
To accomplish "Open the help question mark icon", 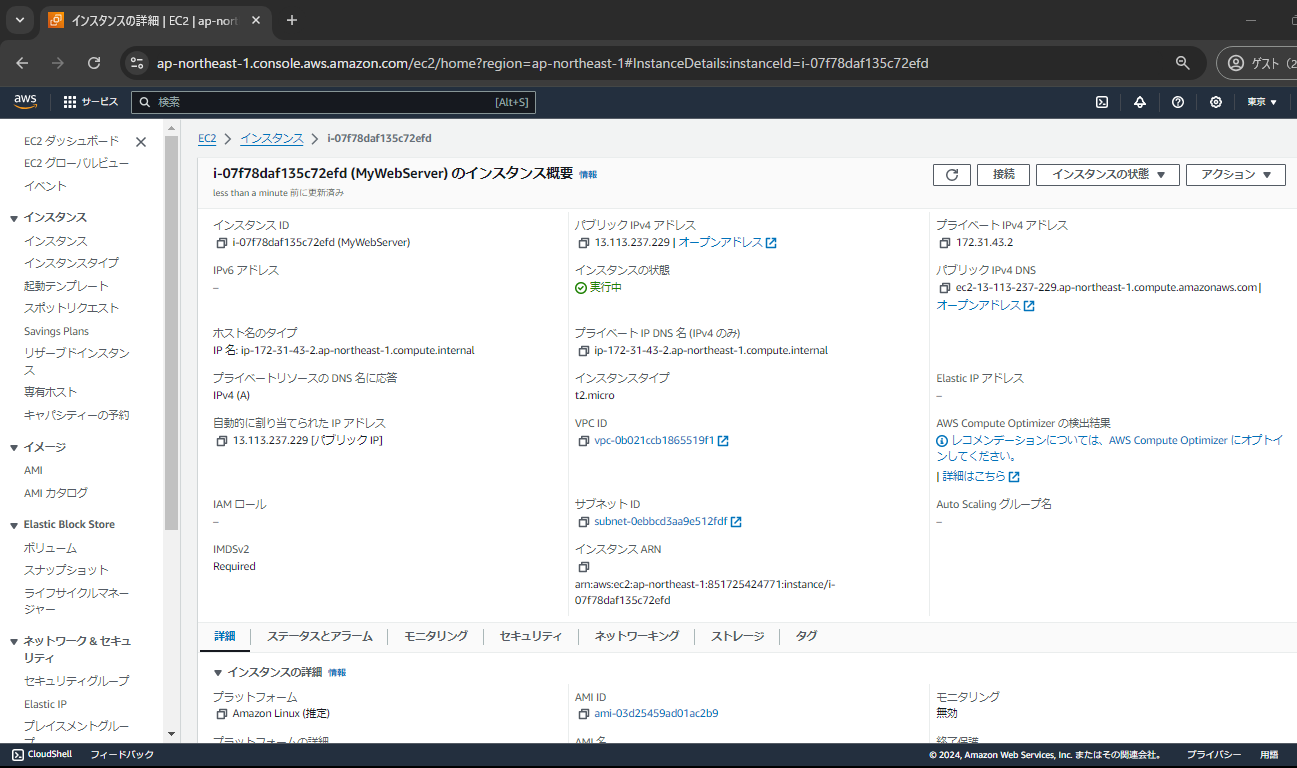I will tap(1178, 102).
